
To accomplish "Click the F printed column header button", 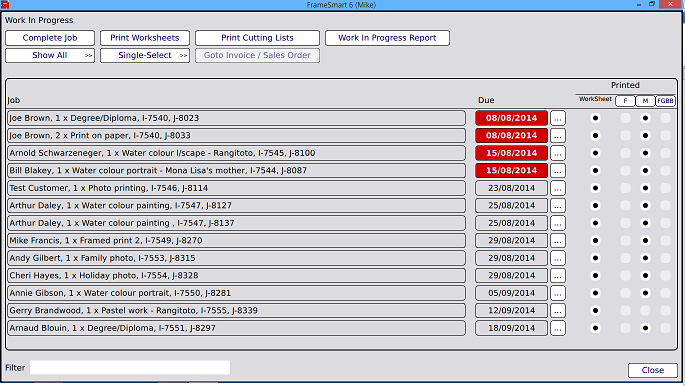I will [x=625, y=101].
